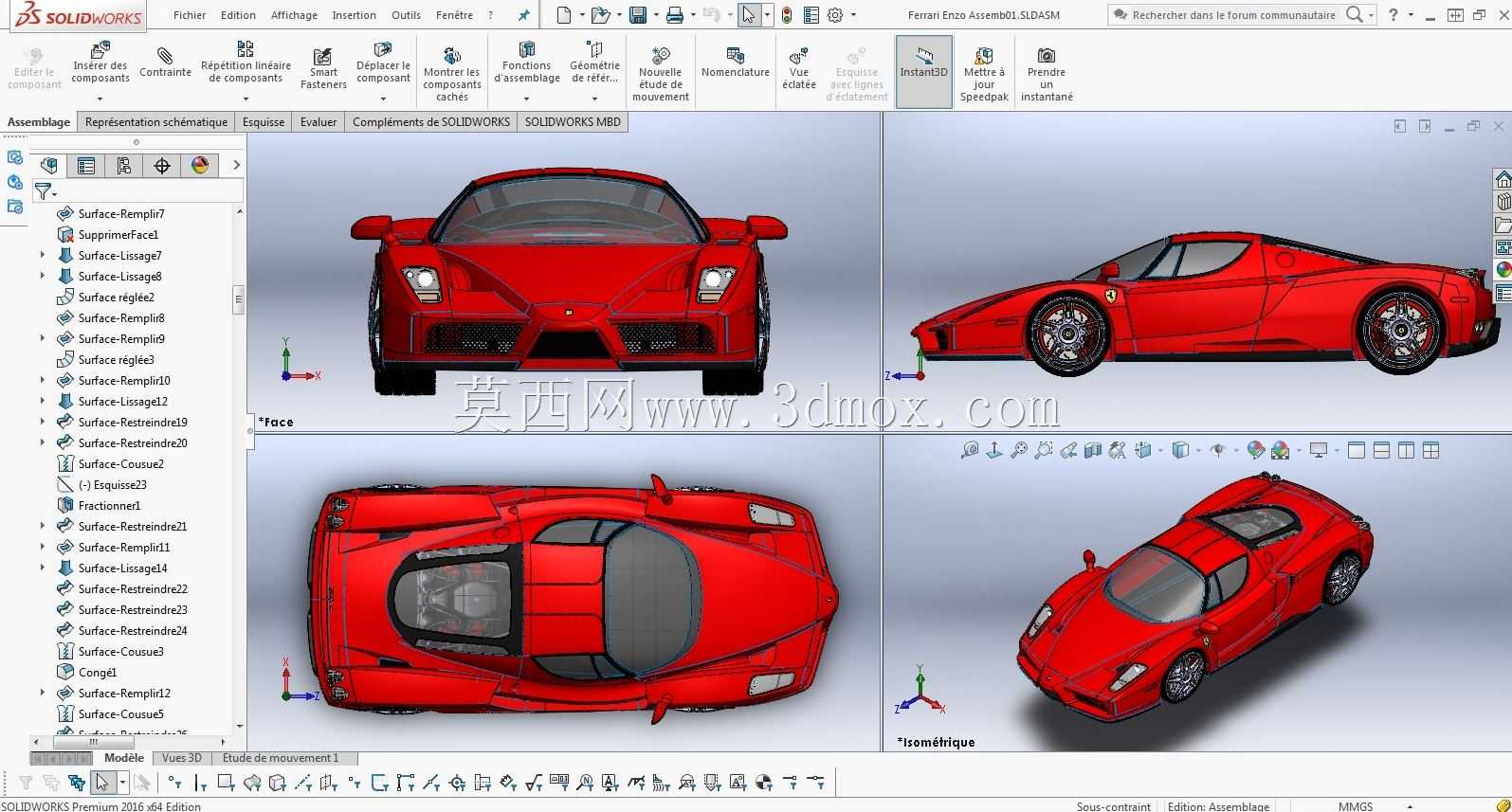The image size is (1512, 812).
Task: Click the Print icon
Action: (x=674, y=15)
